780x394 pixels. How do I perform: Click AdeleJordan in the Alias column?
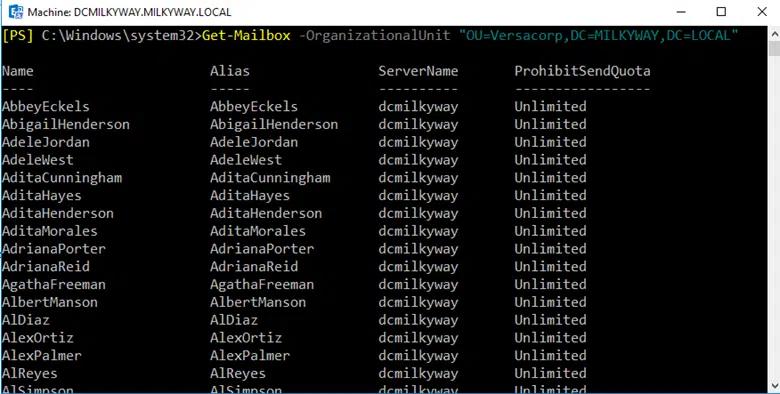pyautogui.click(x=254, y=142)
